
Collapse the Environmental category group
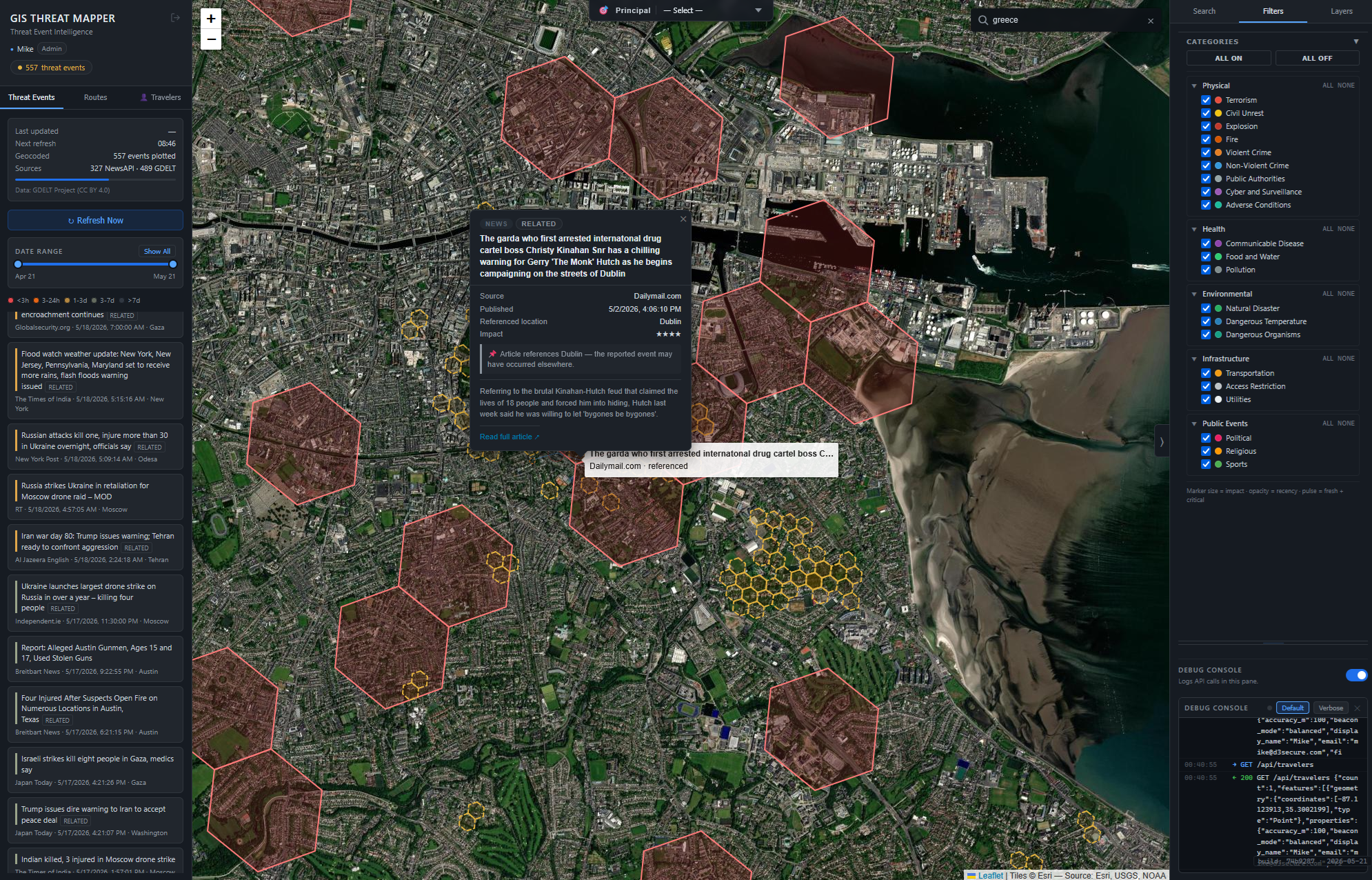pyautogui.click(x=1194, y=294)
